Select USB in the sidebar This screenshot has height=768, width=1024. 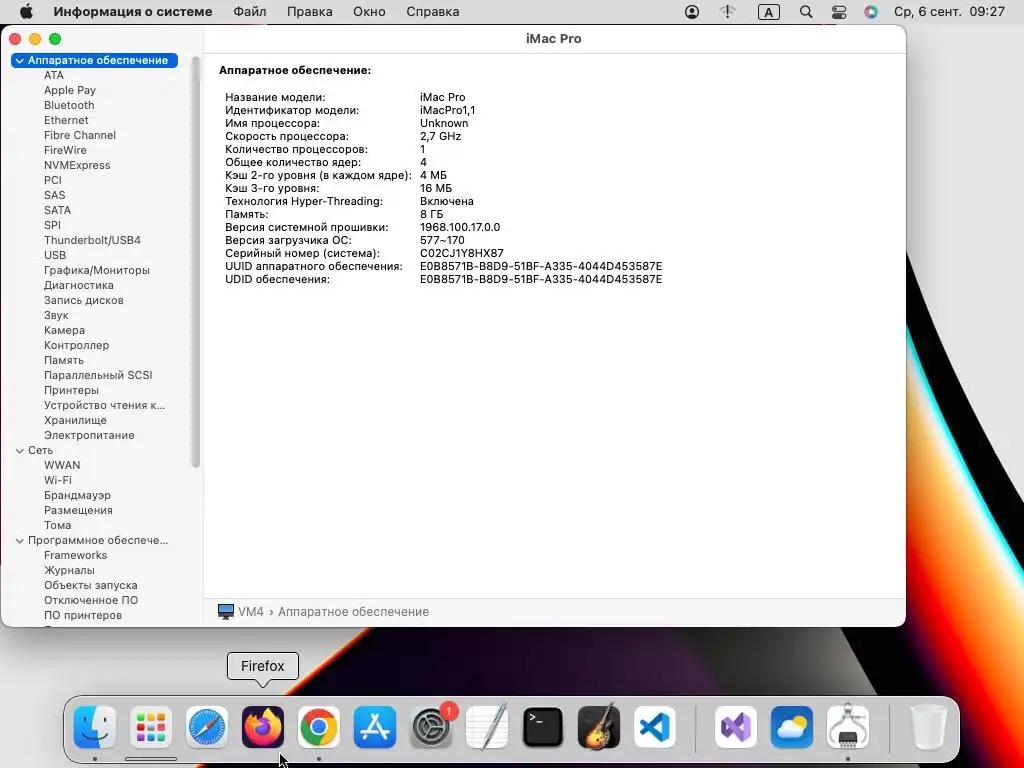click(x=55, y=255)
